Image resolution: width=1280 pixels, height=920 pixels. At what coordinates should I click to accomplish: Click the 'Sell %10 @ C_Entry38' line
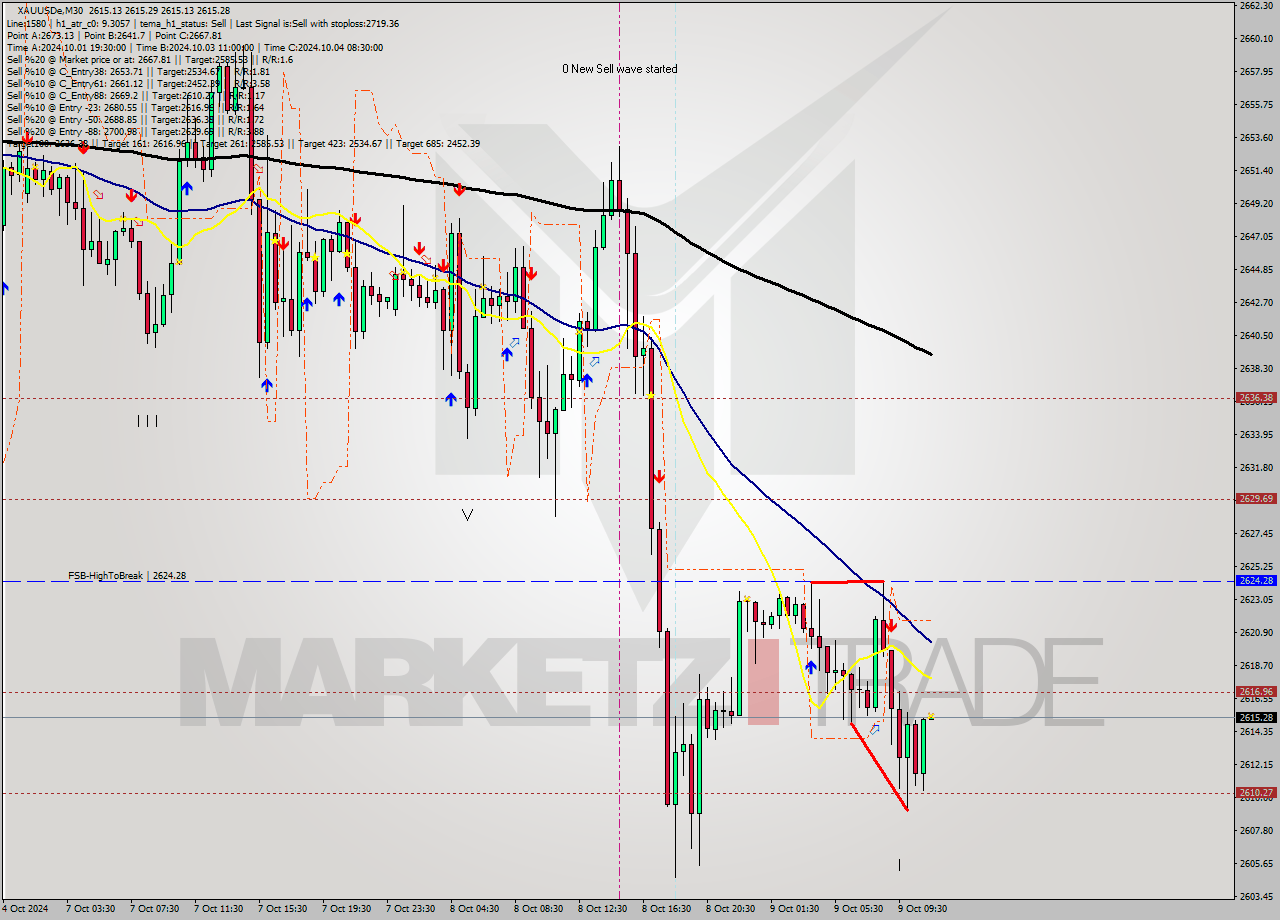(138, 71)
